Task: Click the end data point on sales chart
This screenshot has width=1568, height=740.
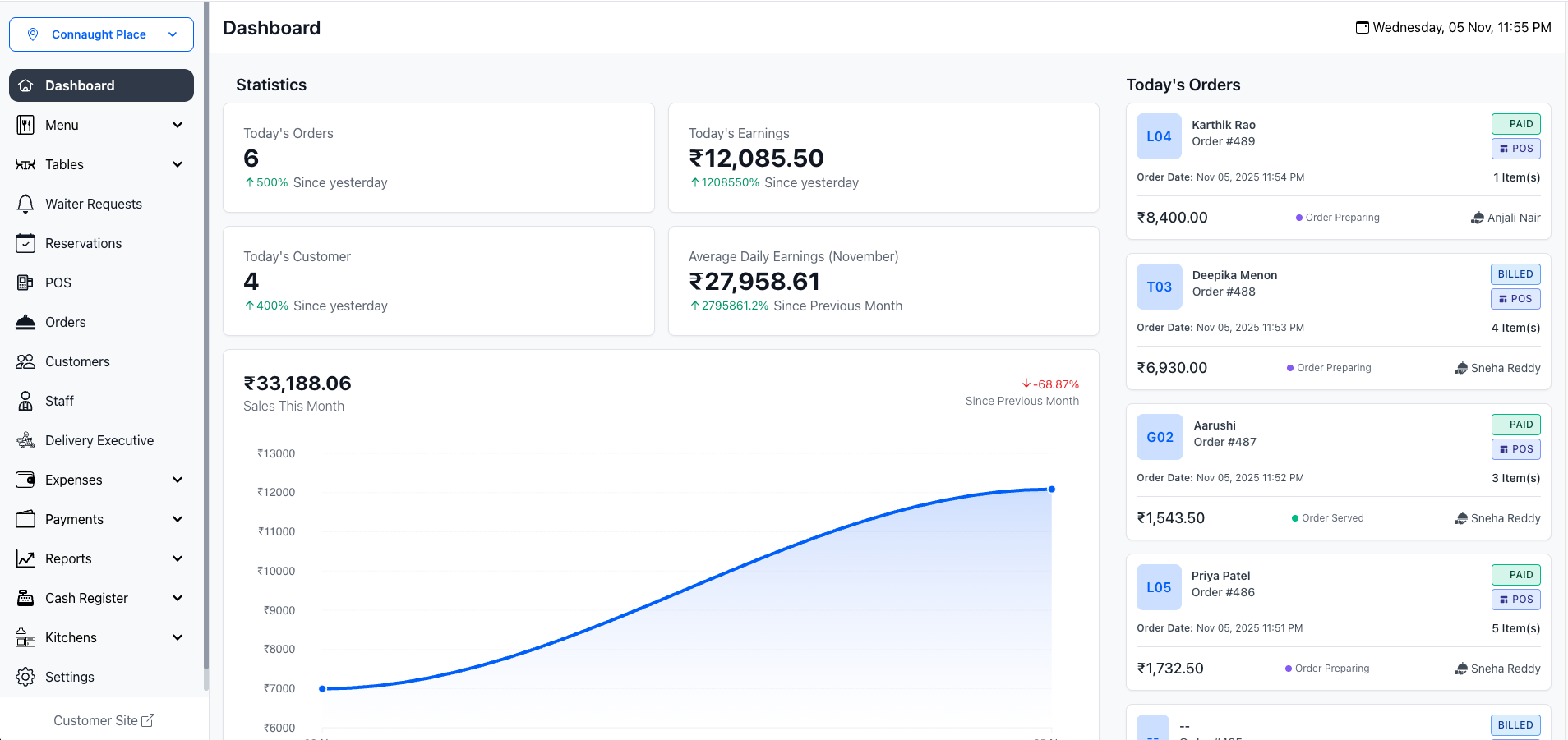Action: pyautogui.click(x=1051, y=490)
